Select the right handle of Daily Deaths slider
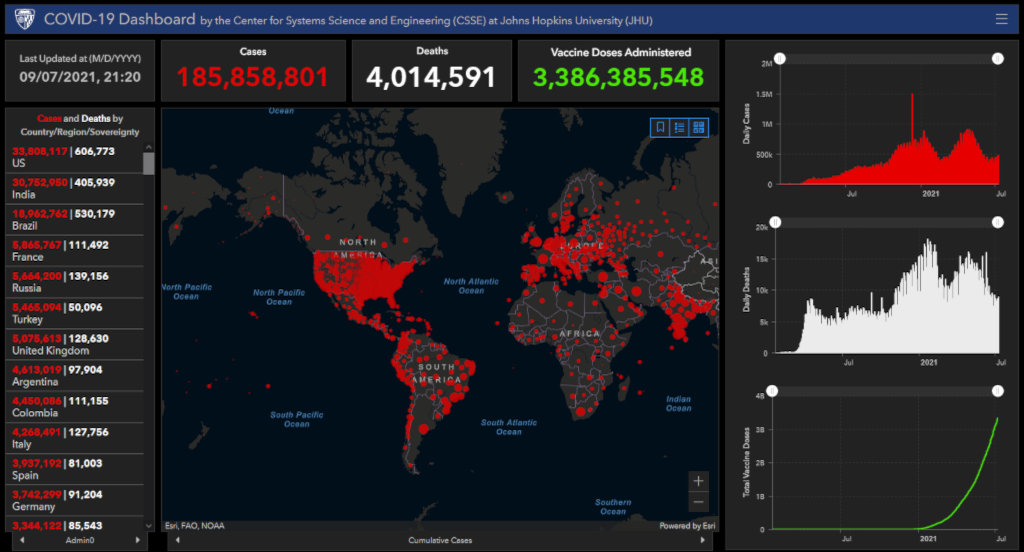Viewport: 1024px width, 552px height. (x=998, y=222)
